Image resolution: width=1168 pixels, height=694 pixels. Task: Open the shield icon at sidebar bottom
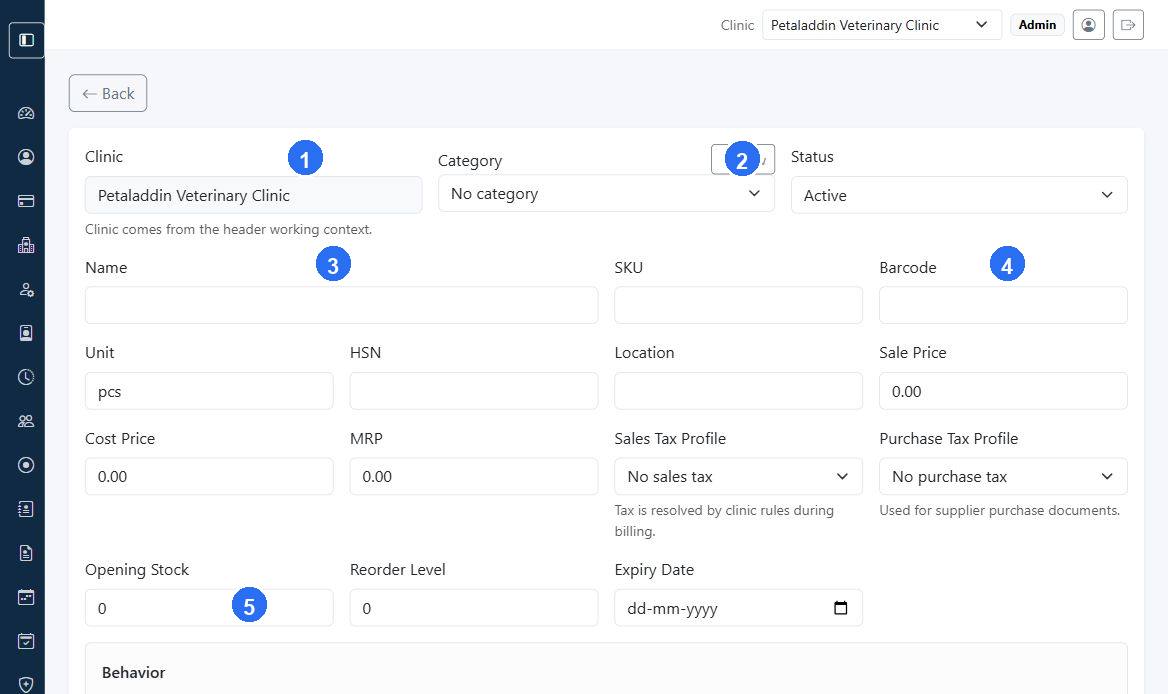point(26,684)
